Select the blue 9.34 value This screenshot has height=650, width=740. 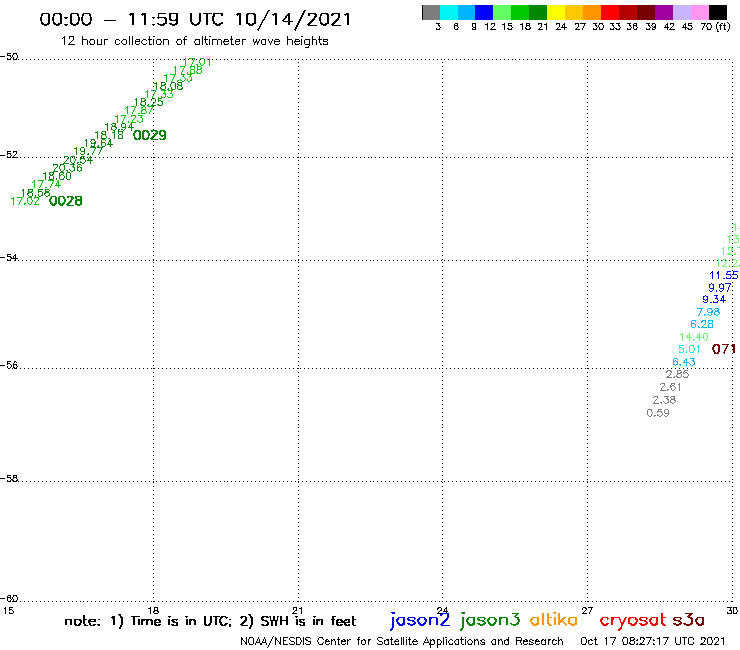[x=714, y=299]
